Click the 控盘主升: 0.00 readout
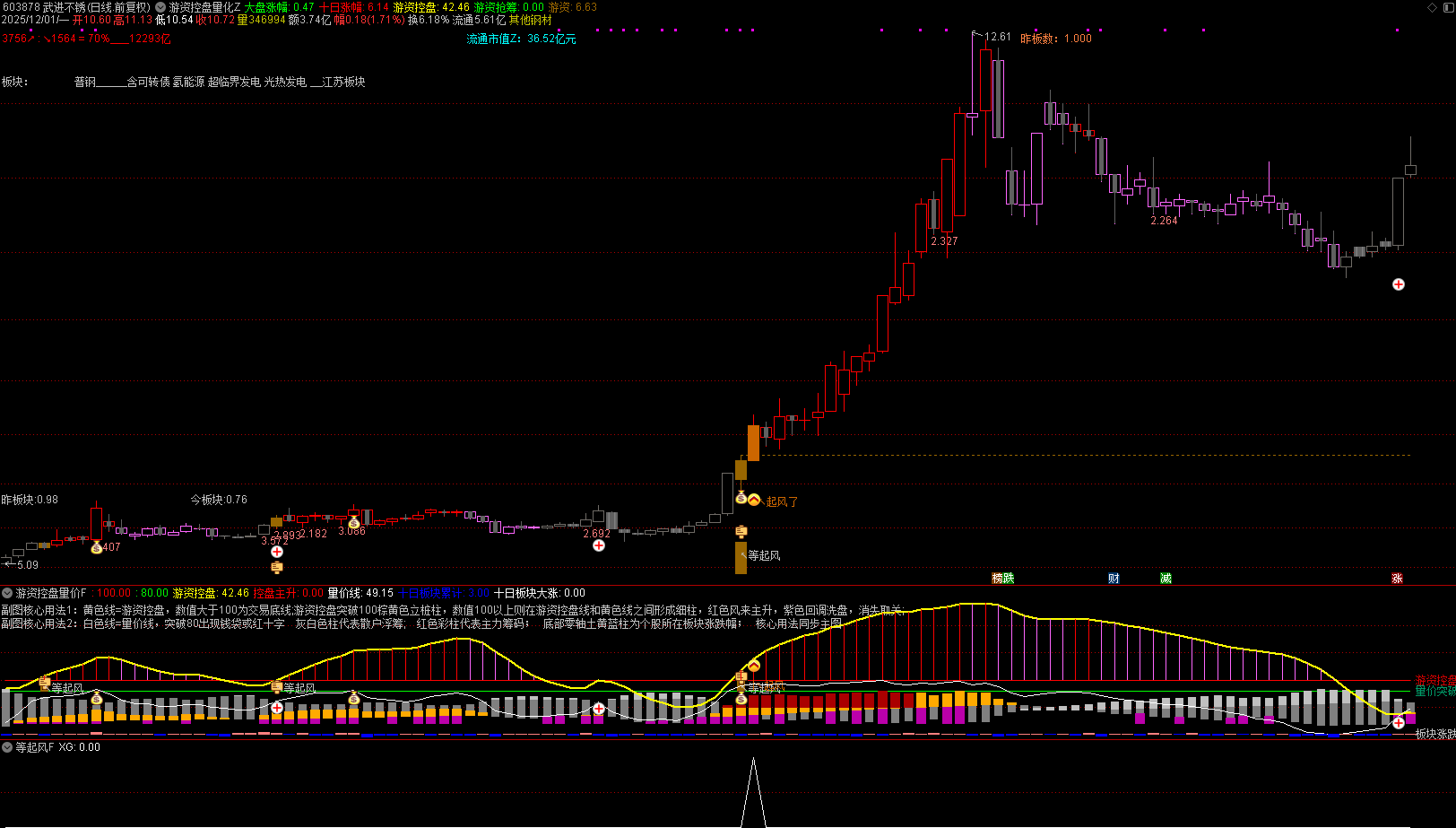Image resolution: width=1456 pixels, height=828 pixels. 288,593
